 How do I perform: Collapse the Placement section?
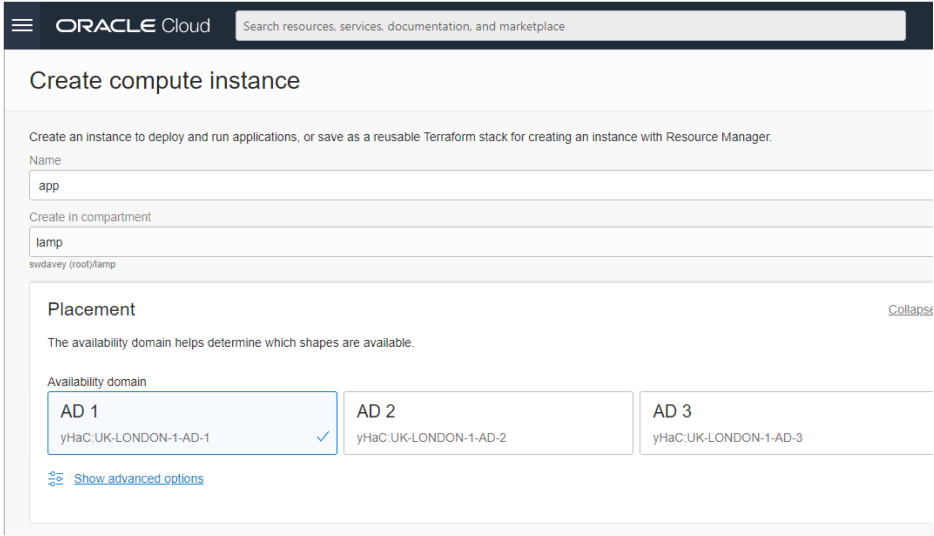click(x=910, y=310)
